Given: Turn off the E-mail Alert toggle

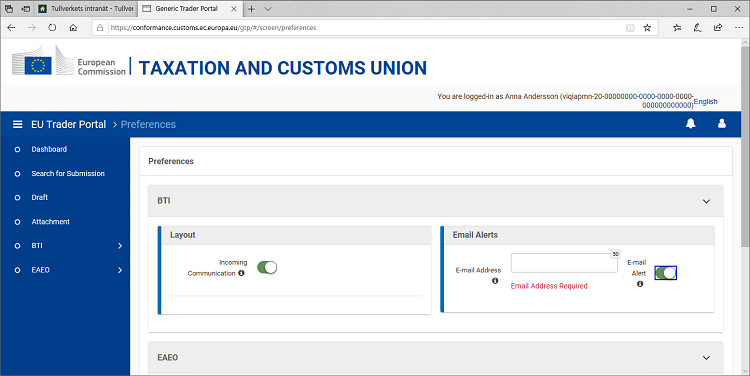Looking at the screenshot, I should tap(665, 273).
